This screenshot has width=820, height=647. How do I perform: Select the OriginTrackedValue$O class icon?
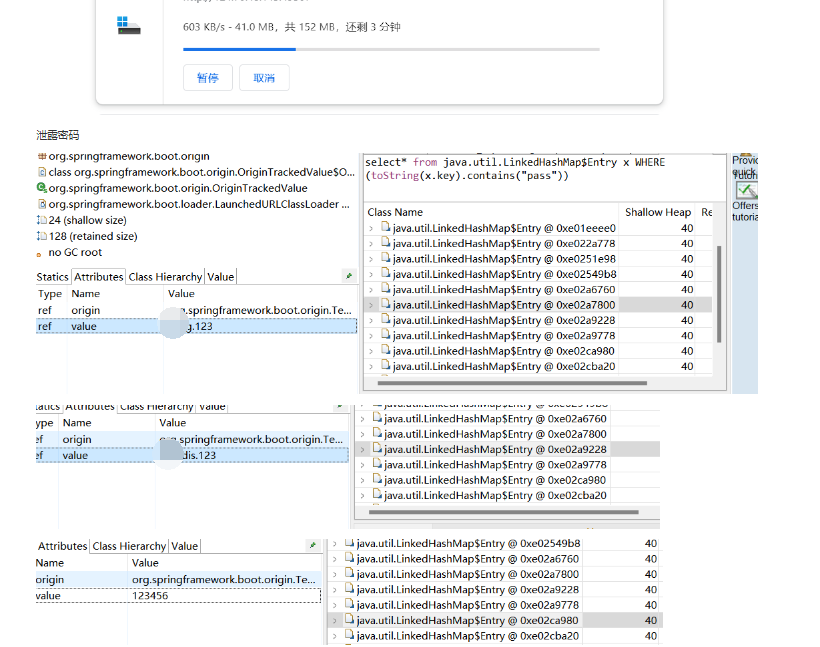click(x=41, y=173)
